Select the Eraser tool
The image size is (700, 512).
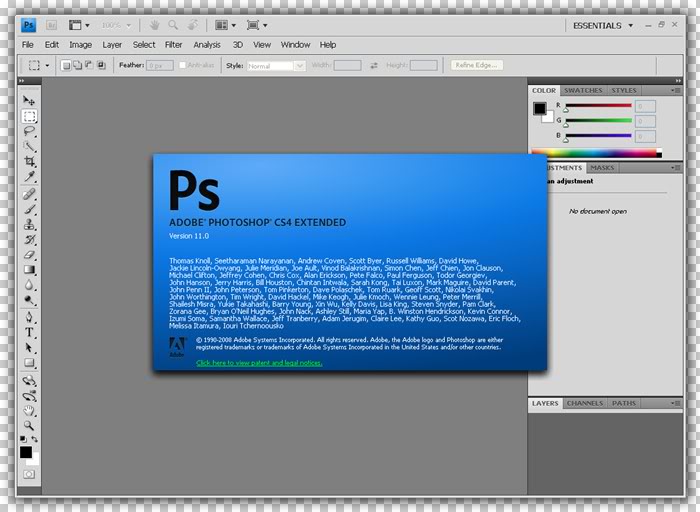pyautogui.click(x=29, y=255)
